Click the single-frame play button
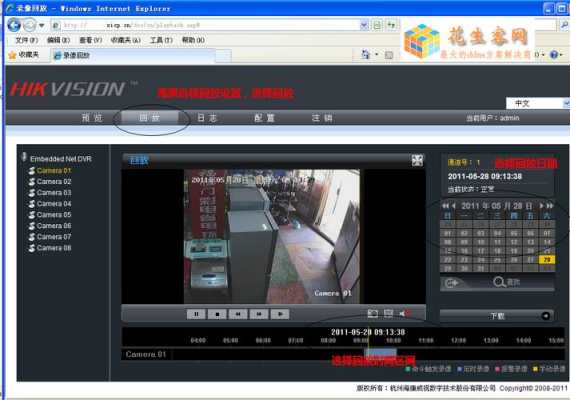Screen dimensions: 570x400 pyautogui.click(x=280, y=314)
